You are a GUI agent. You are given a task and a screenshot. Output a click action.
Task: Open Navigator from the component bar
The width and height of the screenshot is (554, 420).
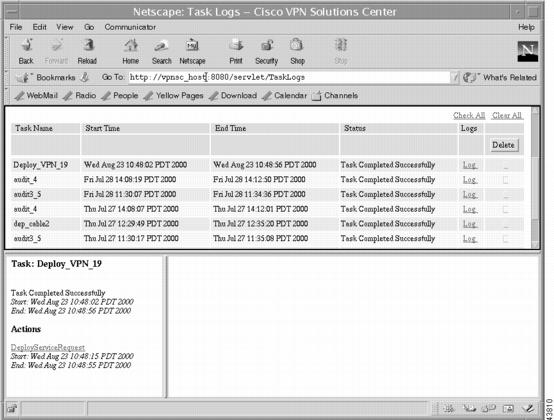pyautogui.click(x=449, y=409)
